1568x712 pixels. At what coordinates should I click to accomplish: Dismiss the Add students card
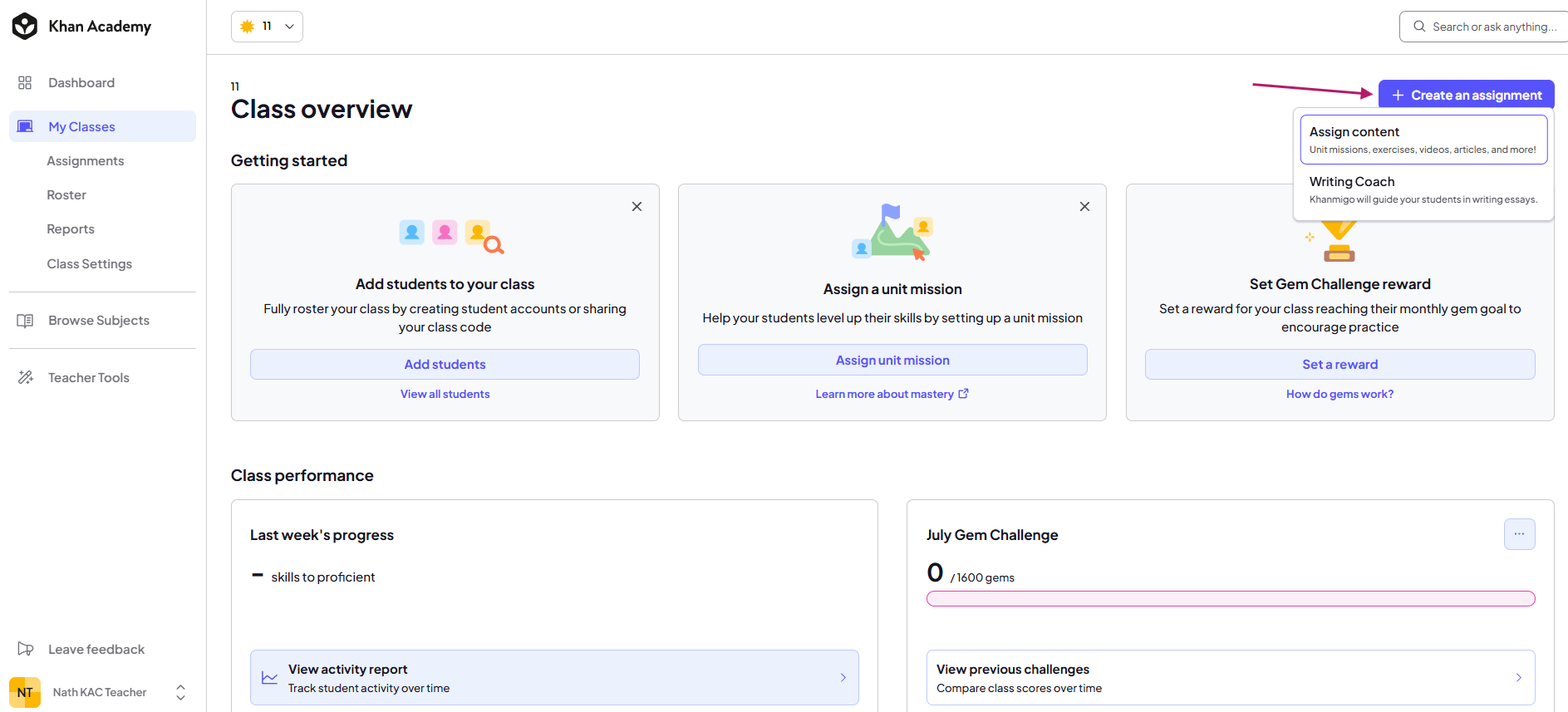point(637,206)
